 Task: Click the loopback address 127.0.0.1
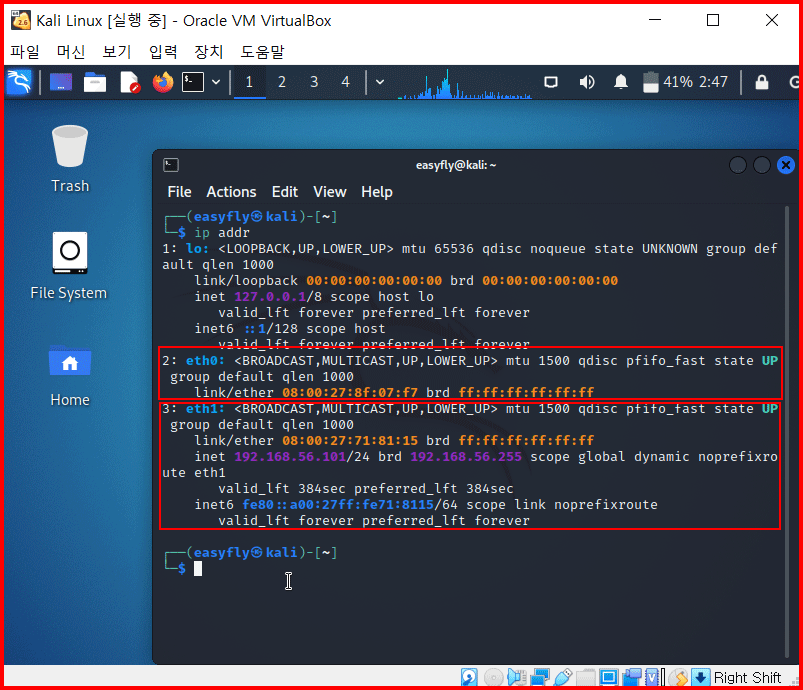coord(270,297)
